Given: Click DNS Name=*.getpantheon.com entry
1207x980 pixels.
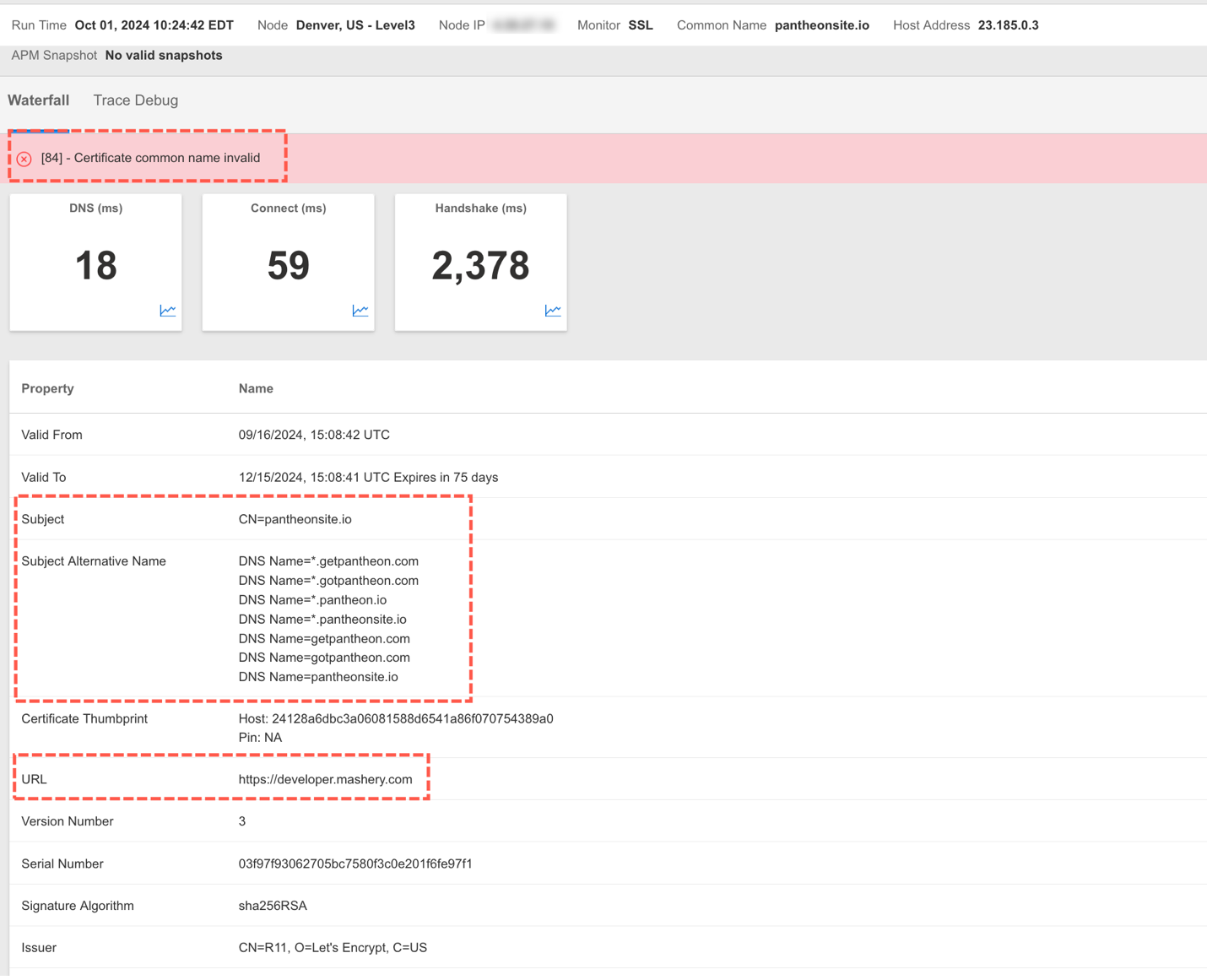Looking at the screenshot, I should 328,561.
